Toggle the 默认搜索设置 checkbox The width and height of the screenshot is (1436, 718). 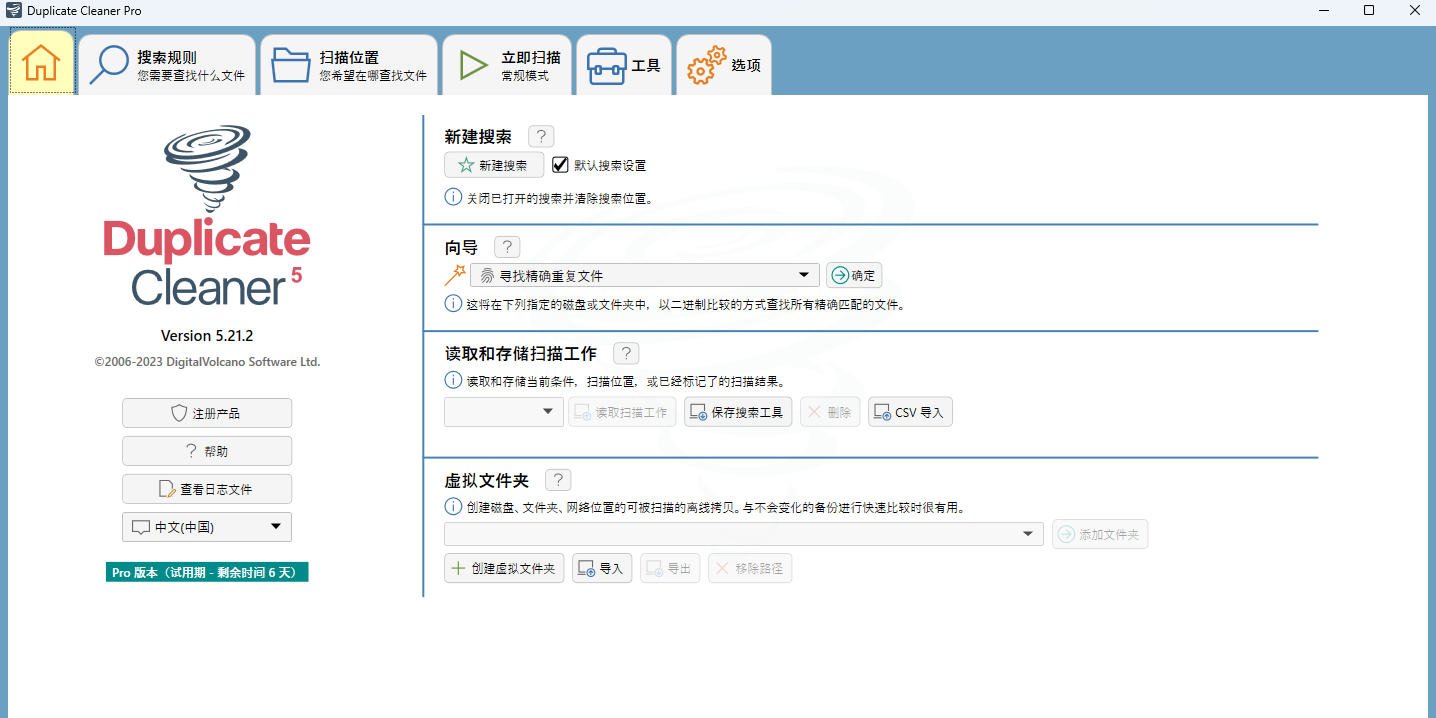(560, 164)
